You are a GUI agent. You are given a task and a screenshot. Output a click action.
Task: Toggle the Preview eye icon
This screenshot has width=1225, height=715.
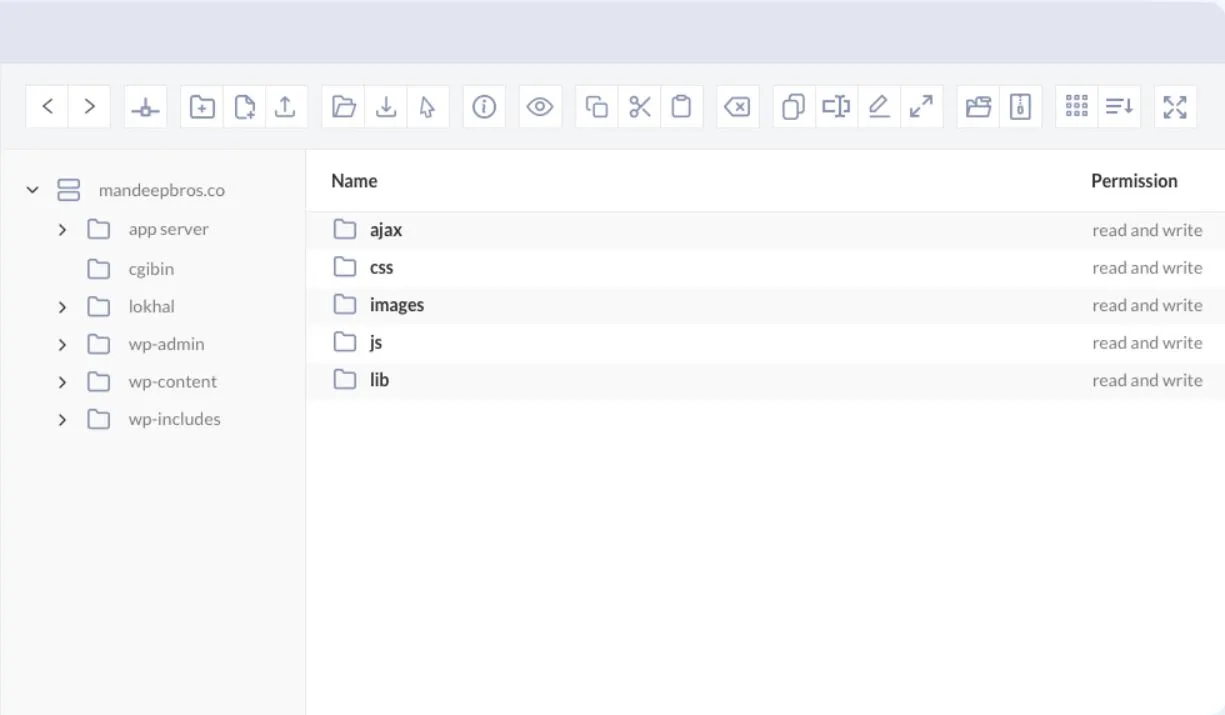coord(540,105)
